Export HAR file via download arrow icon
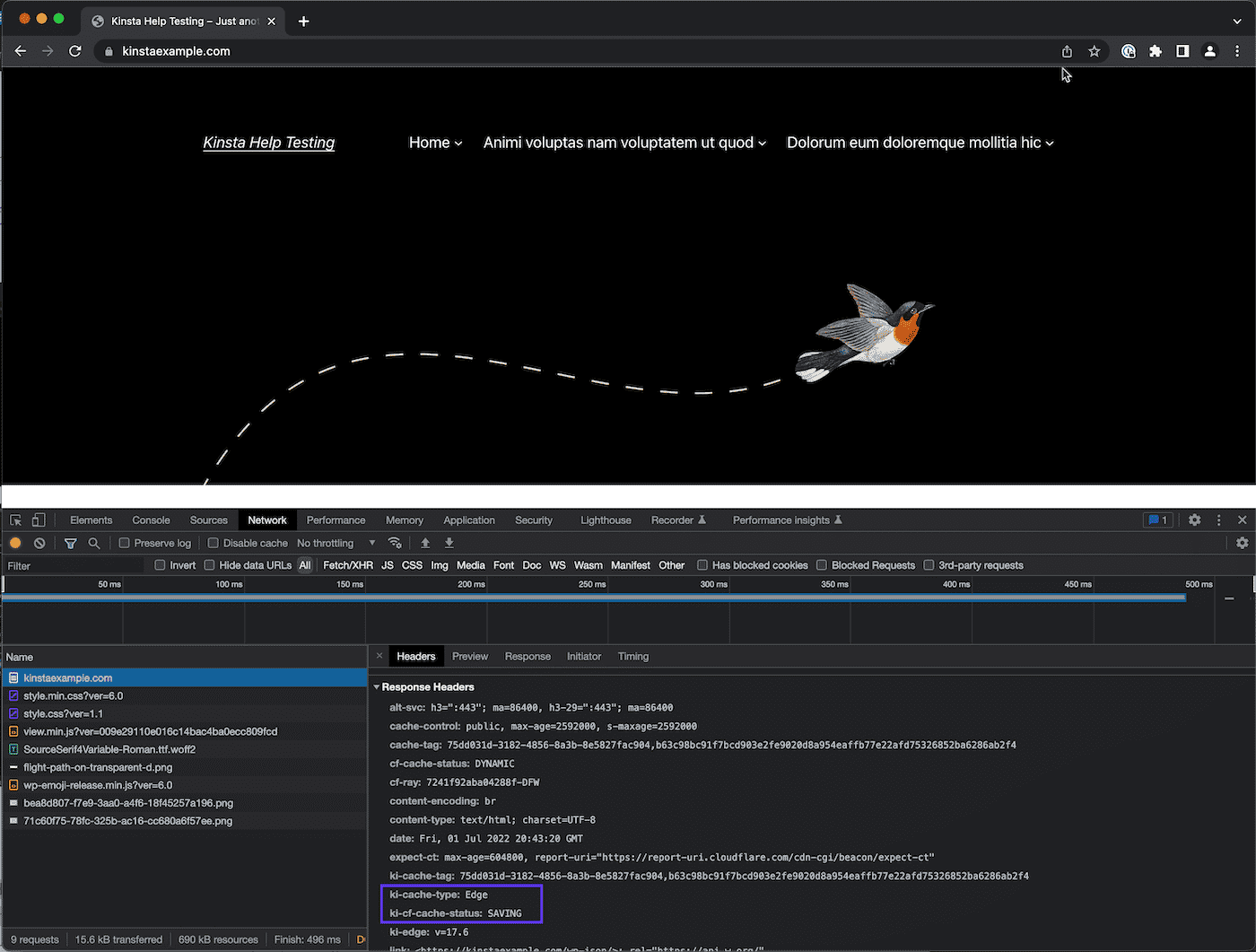 pyautogui.click(x=448, y=543)
